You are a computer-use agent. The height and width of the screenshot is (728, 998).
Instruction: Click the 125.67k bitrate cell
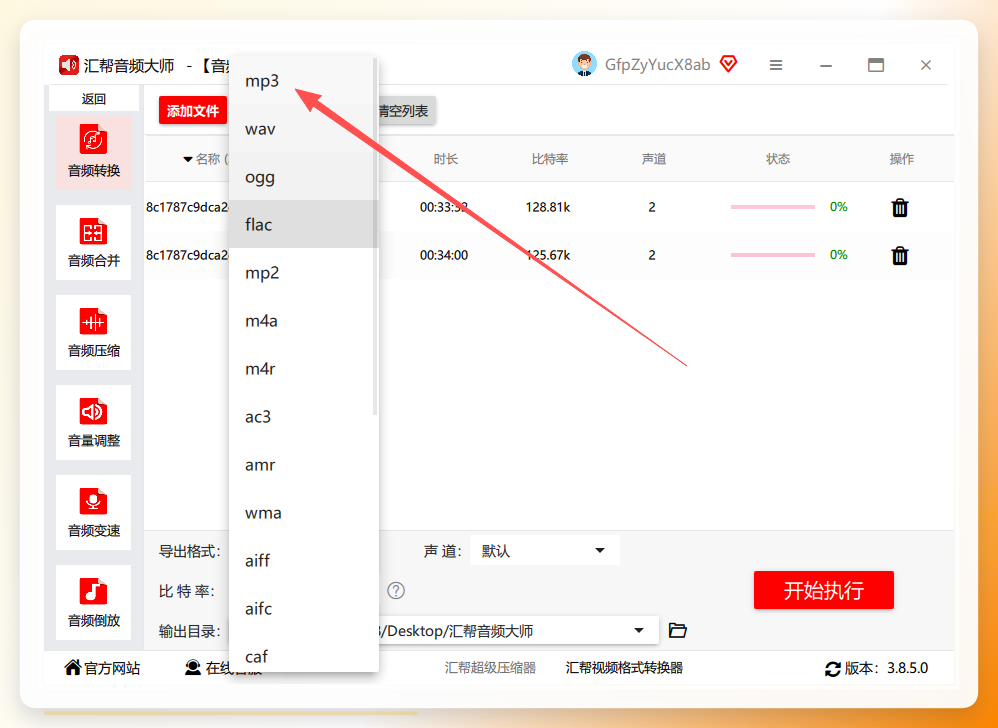pos(548,255)
